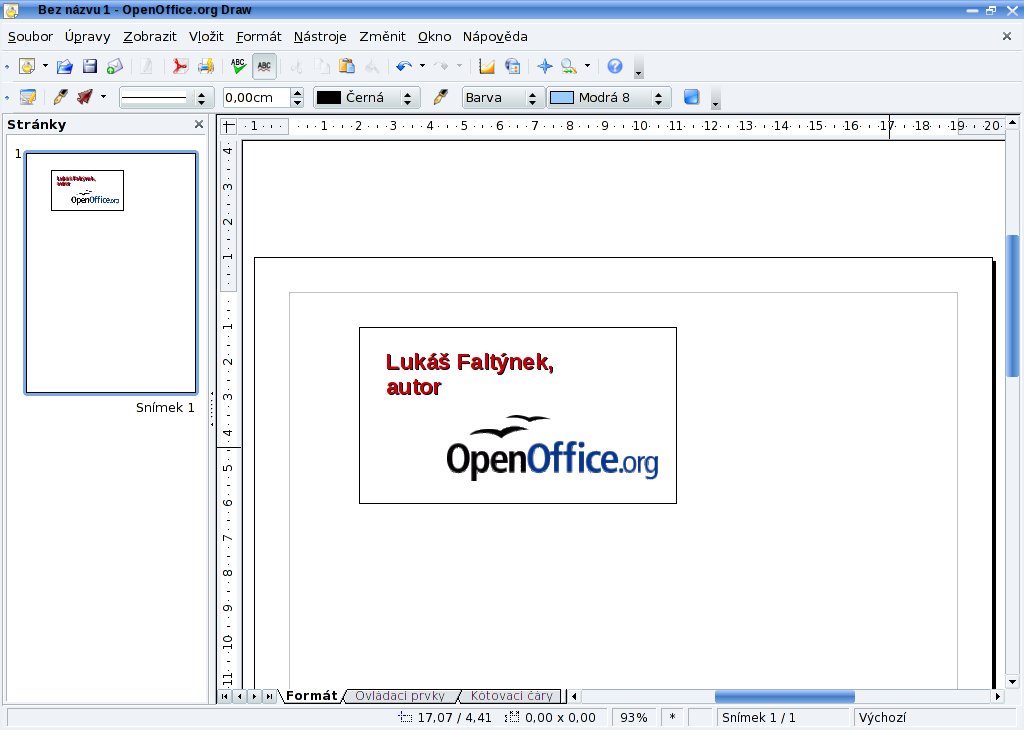1024x730 pixels.
Task: Open the Černá line color dropdown
Action: click(x=366, y=98)
